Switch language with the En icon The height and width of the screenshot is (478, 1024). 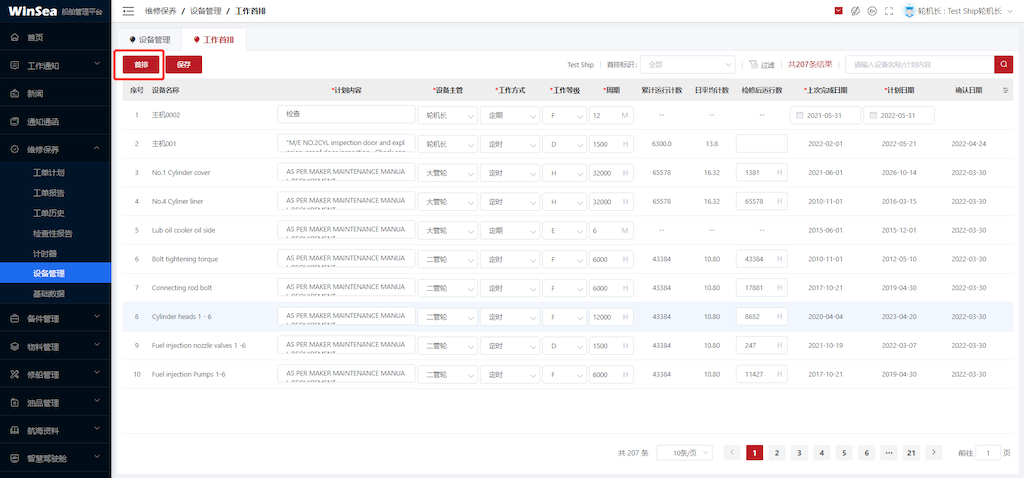[872, 11]
